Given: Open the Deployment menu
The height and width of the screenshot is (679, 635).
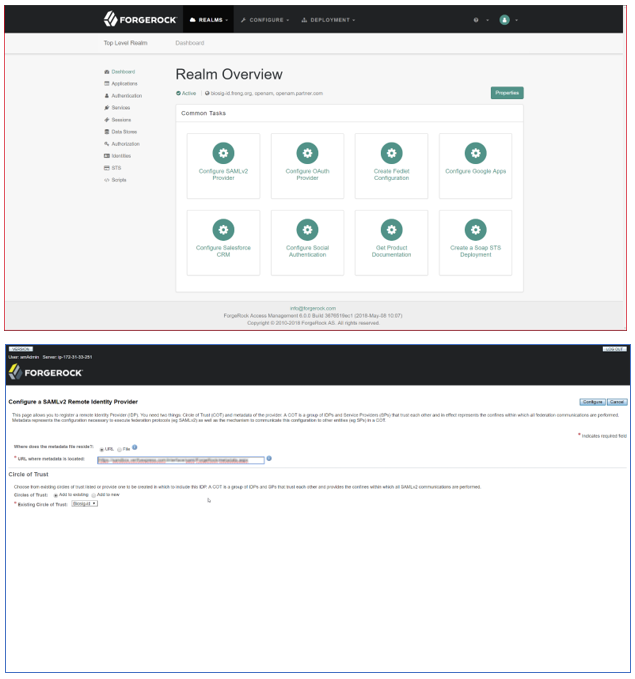Looking at the screenshot, I should [x=328, y=20].
